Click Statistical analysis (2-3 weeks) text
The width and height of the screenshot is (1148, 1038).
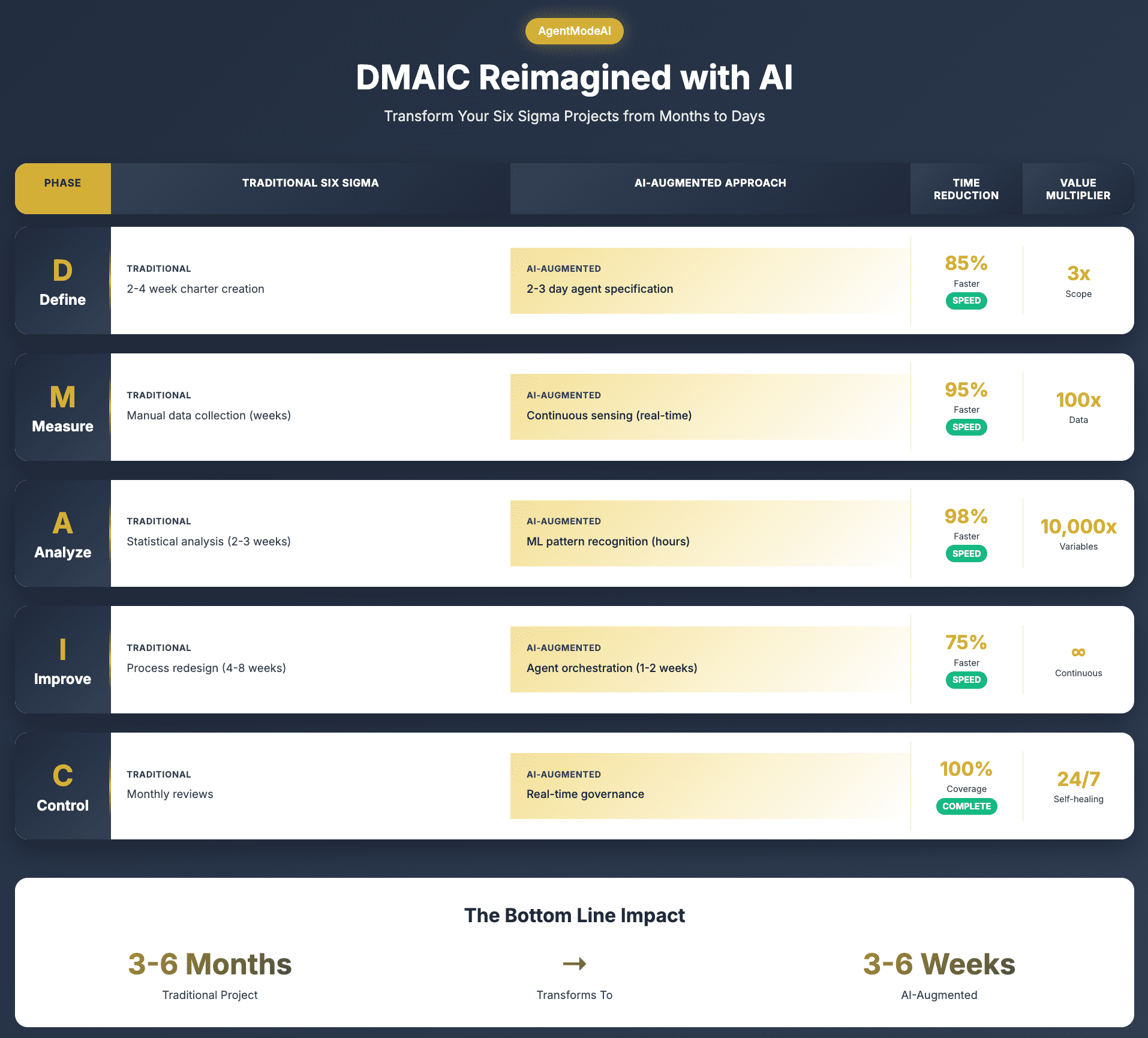pos(209,541)
